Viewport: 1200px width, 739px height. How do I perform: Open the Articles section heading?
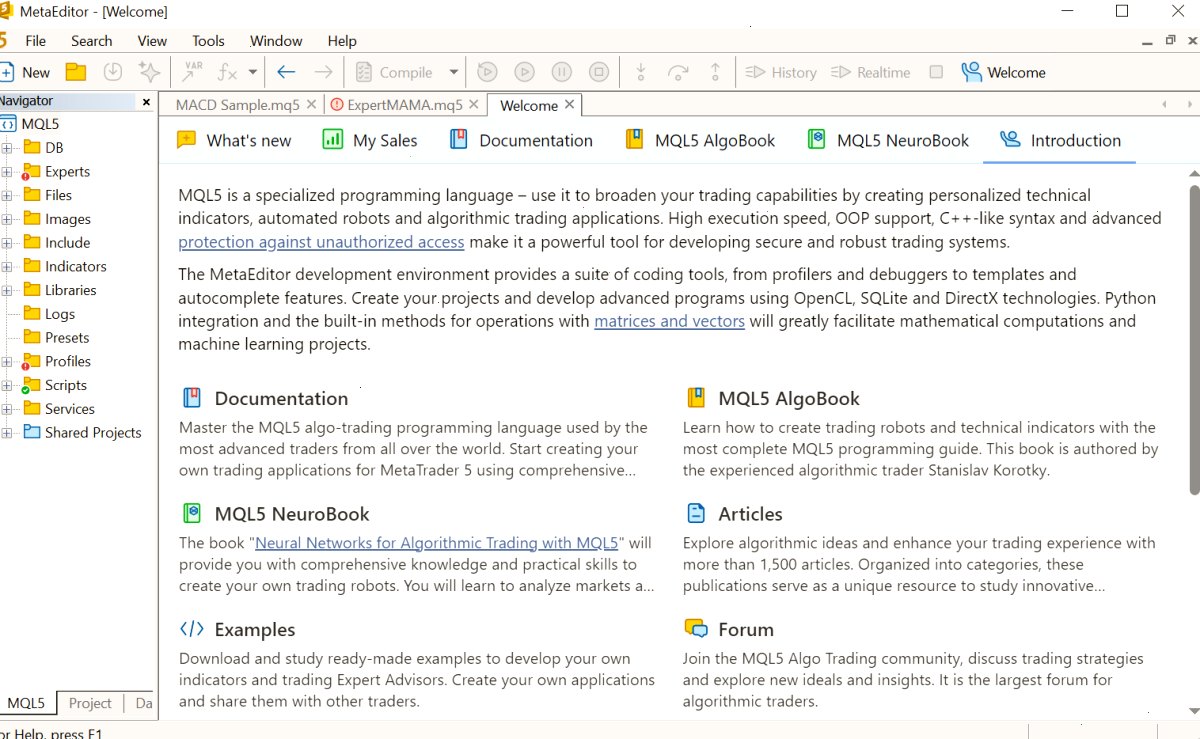[x=750, y=514]
